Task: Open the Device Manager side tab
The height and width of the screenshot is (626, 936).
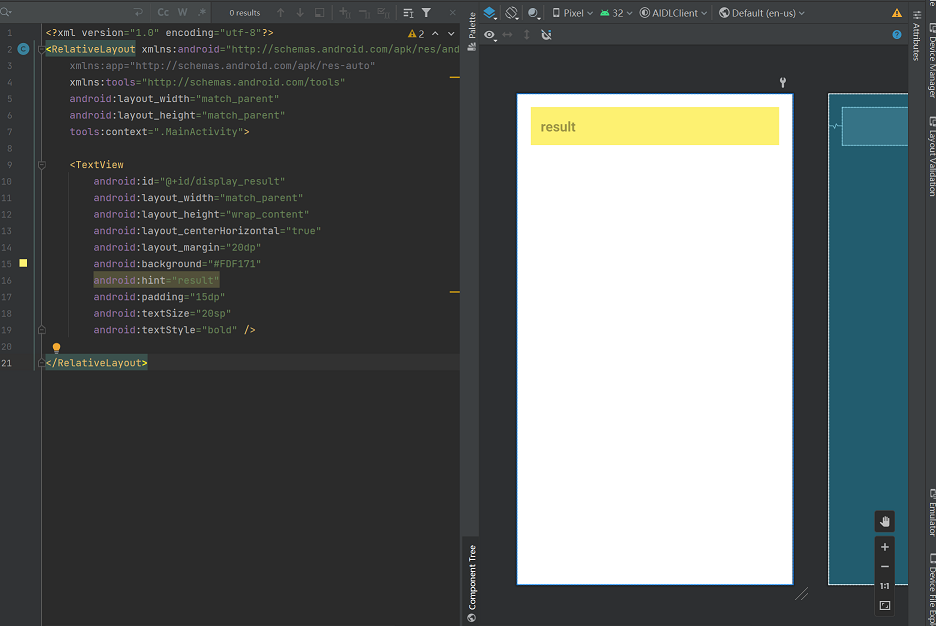Action: (x=931, y=59)
